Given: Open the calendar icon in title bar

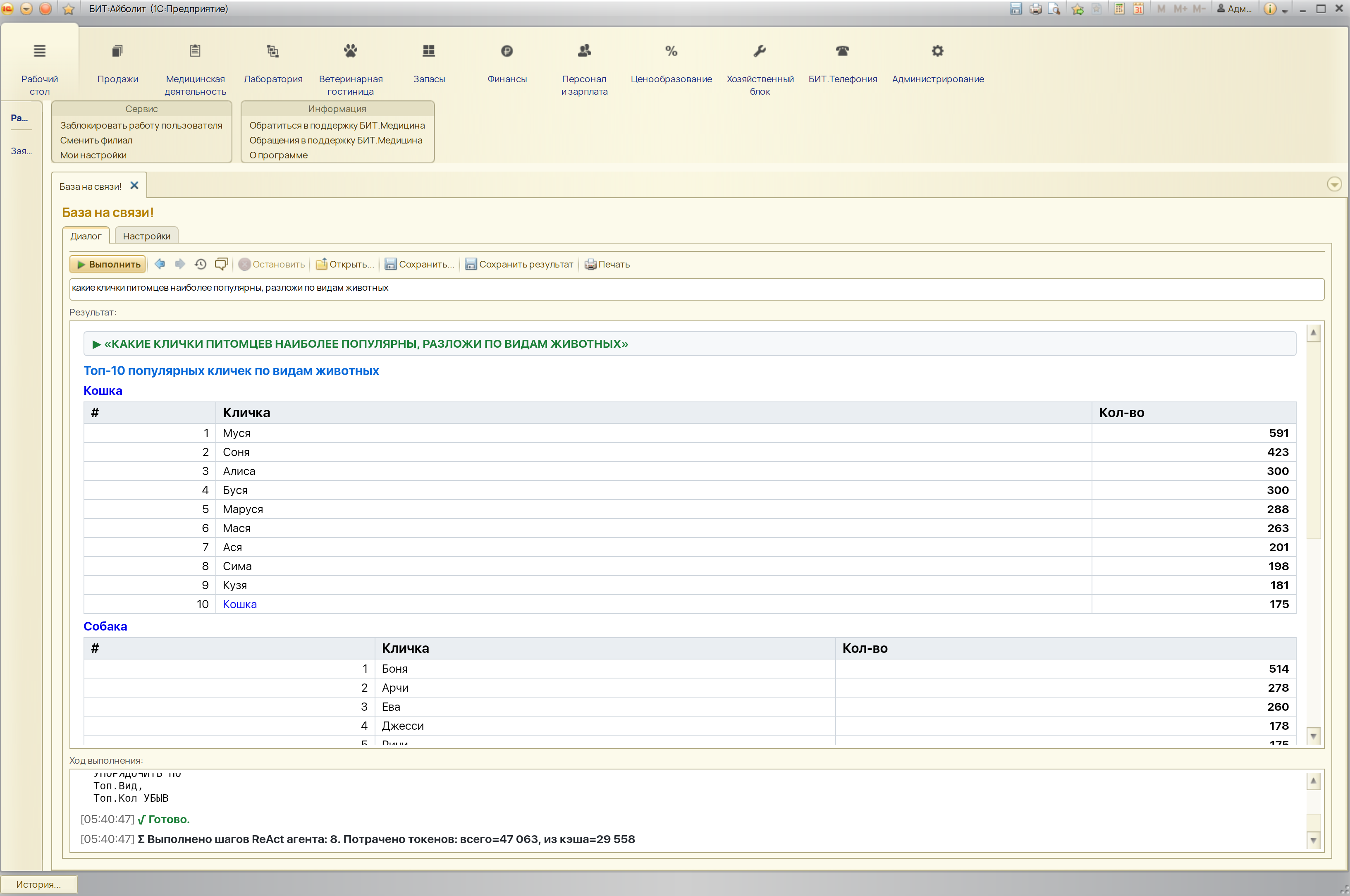Looking at the screenshot, I should pyautogui.click(x=1138, y=9).
